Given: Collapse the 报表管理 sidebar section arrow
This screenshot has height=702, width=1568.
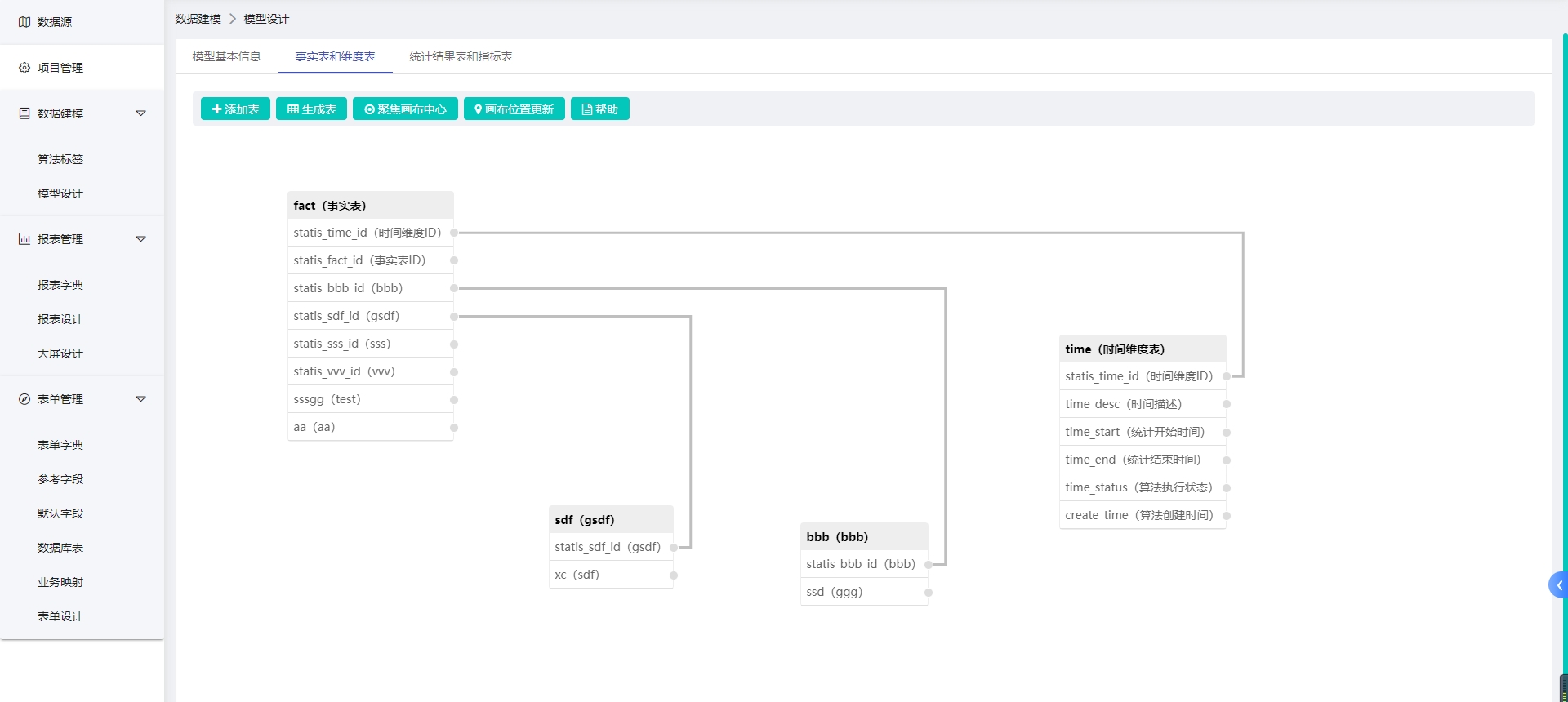Looking at the screenshot, I should coord(140,239).
